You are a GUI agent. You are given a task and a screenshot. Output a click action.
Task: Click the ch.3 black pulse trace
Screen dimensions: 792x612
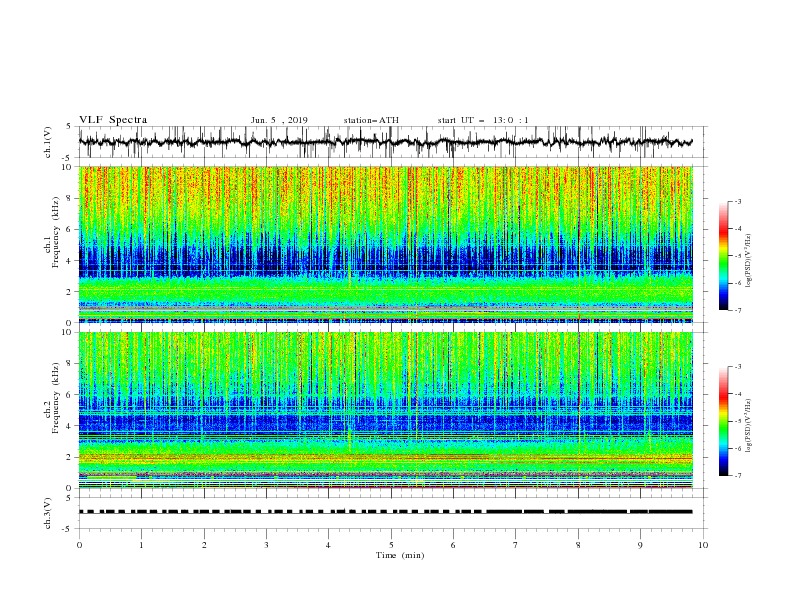coord(385,512)
